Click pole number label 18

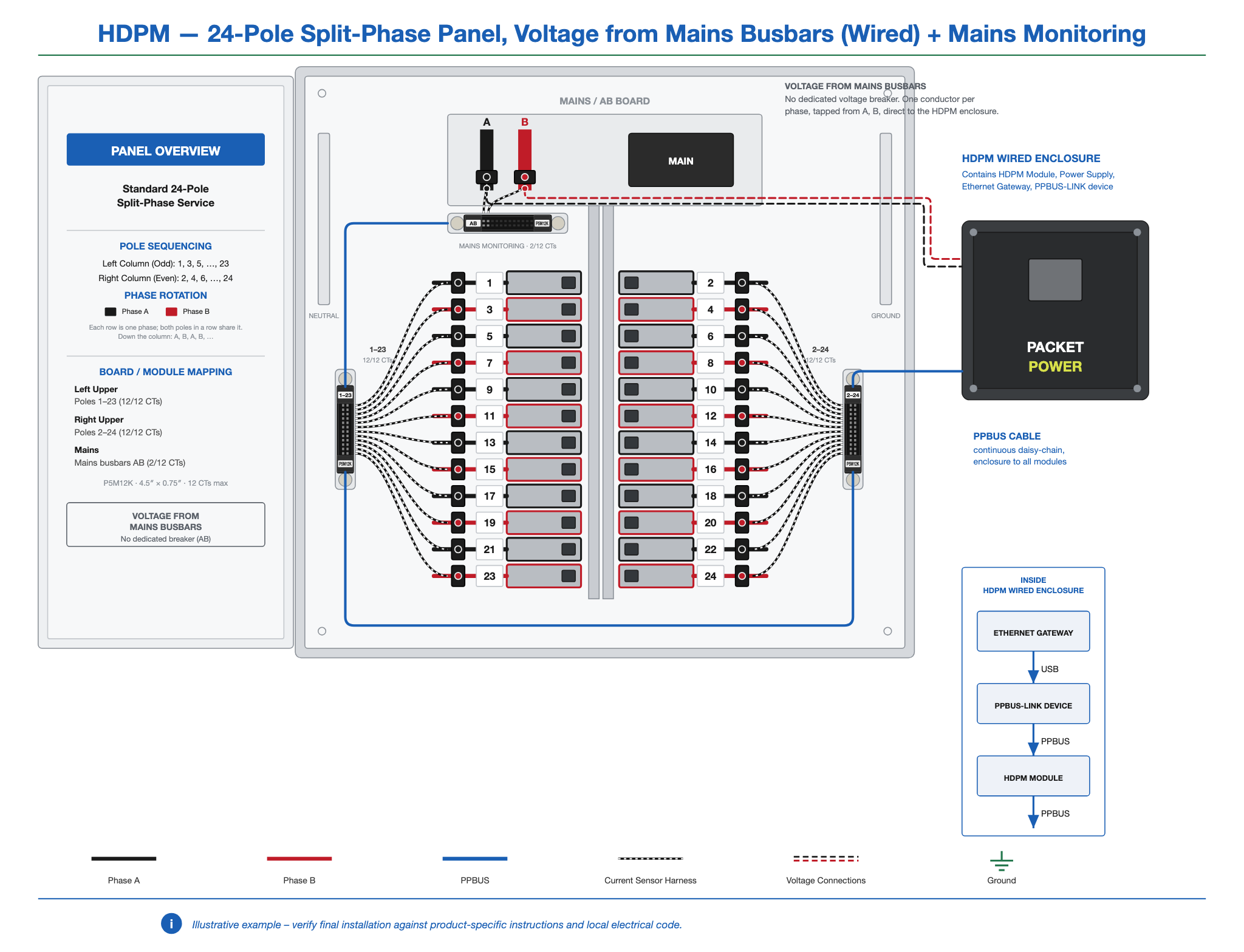710,496
